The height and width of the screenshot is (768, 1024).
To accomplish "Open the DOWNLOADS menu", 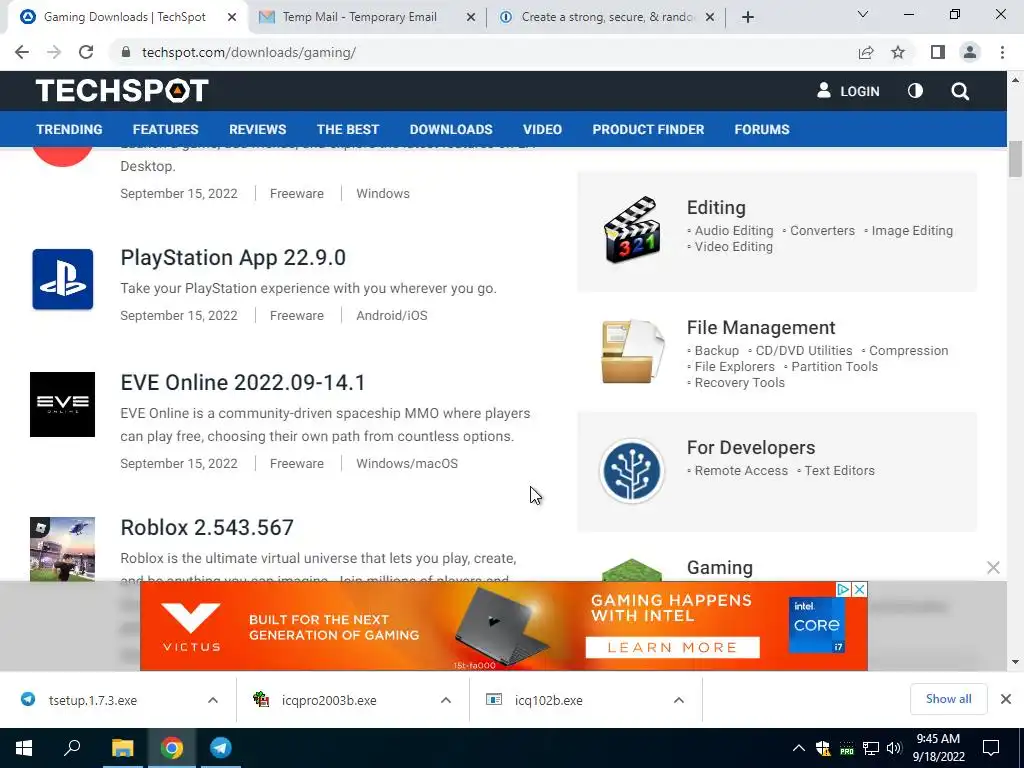I will [x=451, y=129].
